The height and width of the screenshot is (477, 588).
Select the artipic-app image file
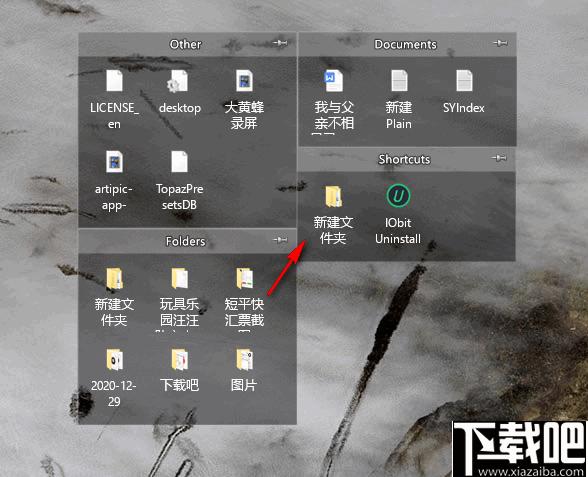click(x=114, y=162)
